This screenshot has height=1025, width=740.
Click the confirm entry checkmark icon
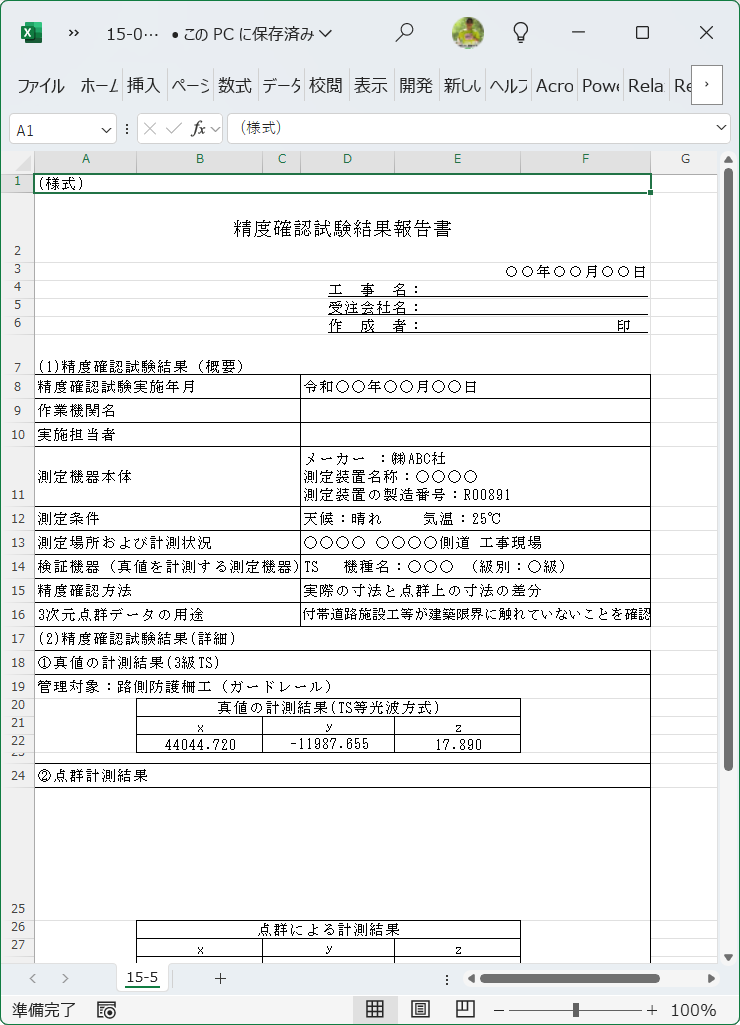(x=173, y=129)
